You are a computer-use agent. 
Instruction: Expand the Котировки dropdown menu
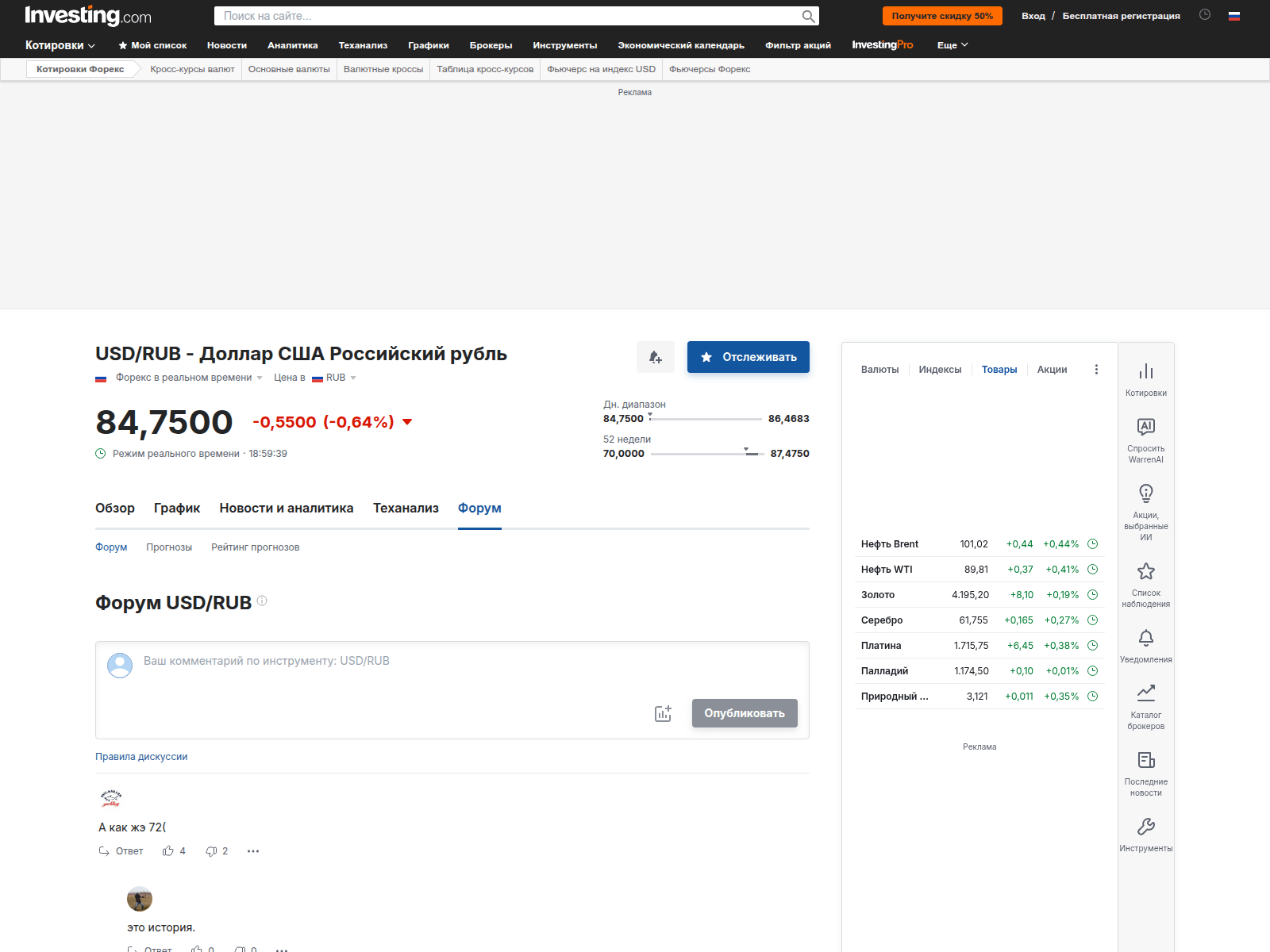coord(60,45)
